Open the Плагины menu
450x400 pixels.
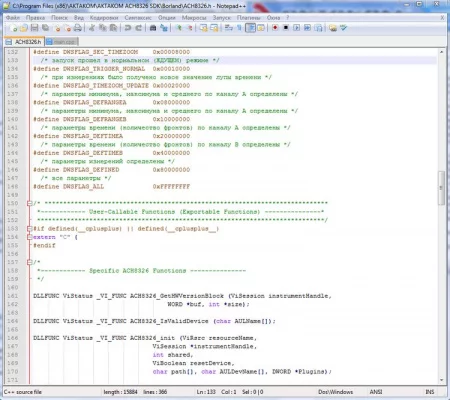point(249,18)
